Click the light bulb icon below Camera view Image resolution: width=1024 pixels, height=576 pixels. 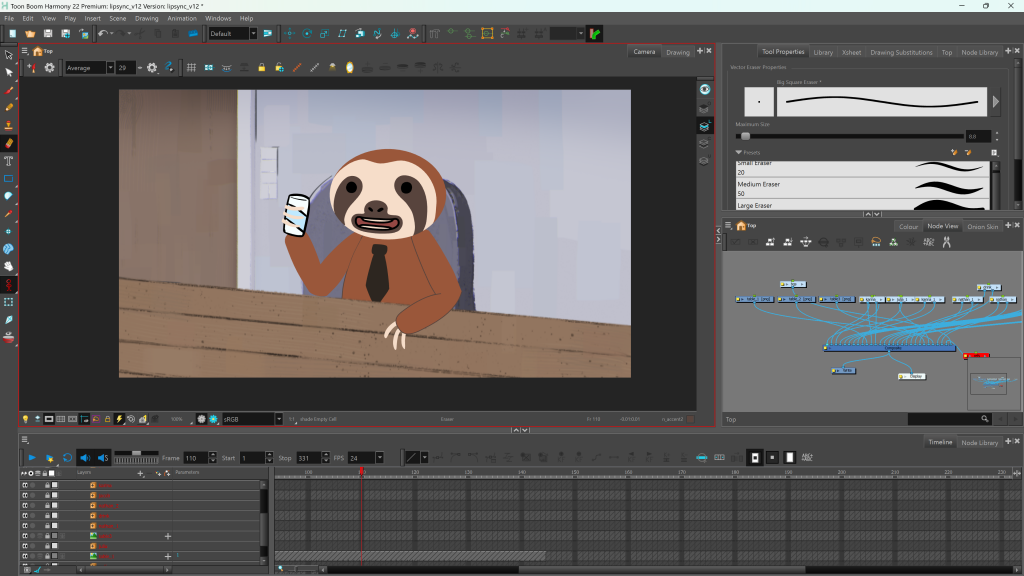tap(25, 419)
